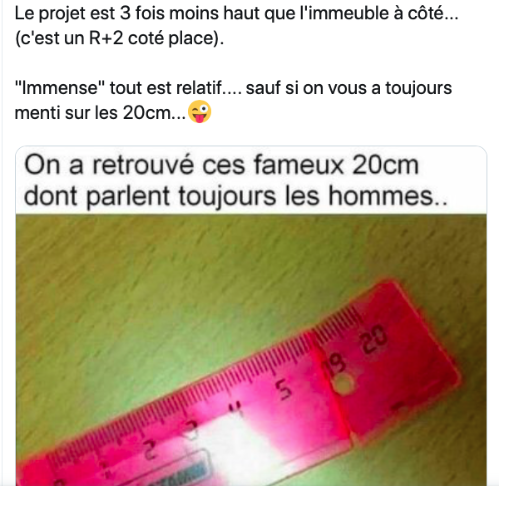Viewport: 523px width, 511px height.
Task: Click the number 2 on the ruler
Action: (x=150, y=449)
